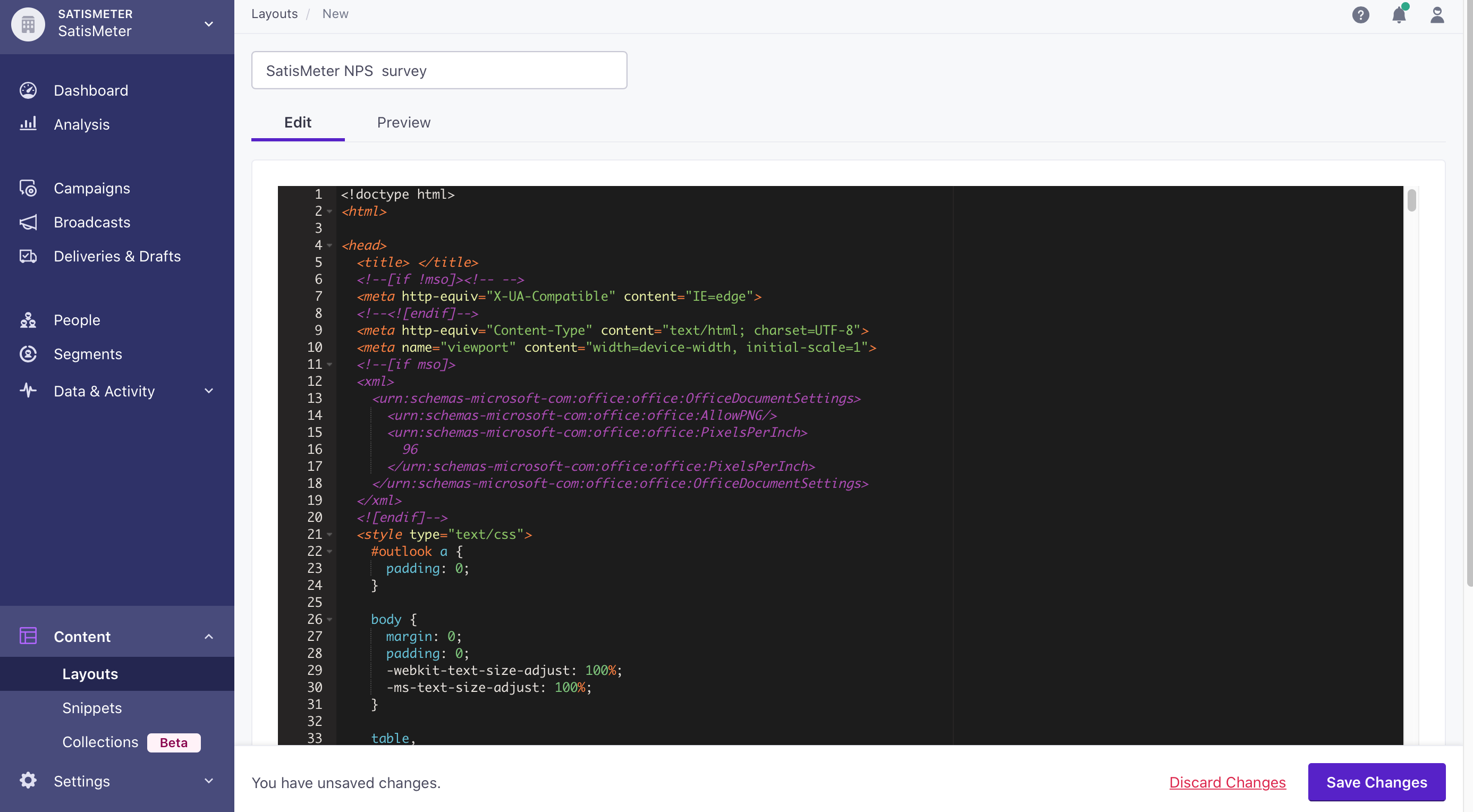Click the 'New' breadcrumb text

tap(335, 14)
